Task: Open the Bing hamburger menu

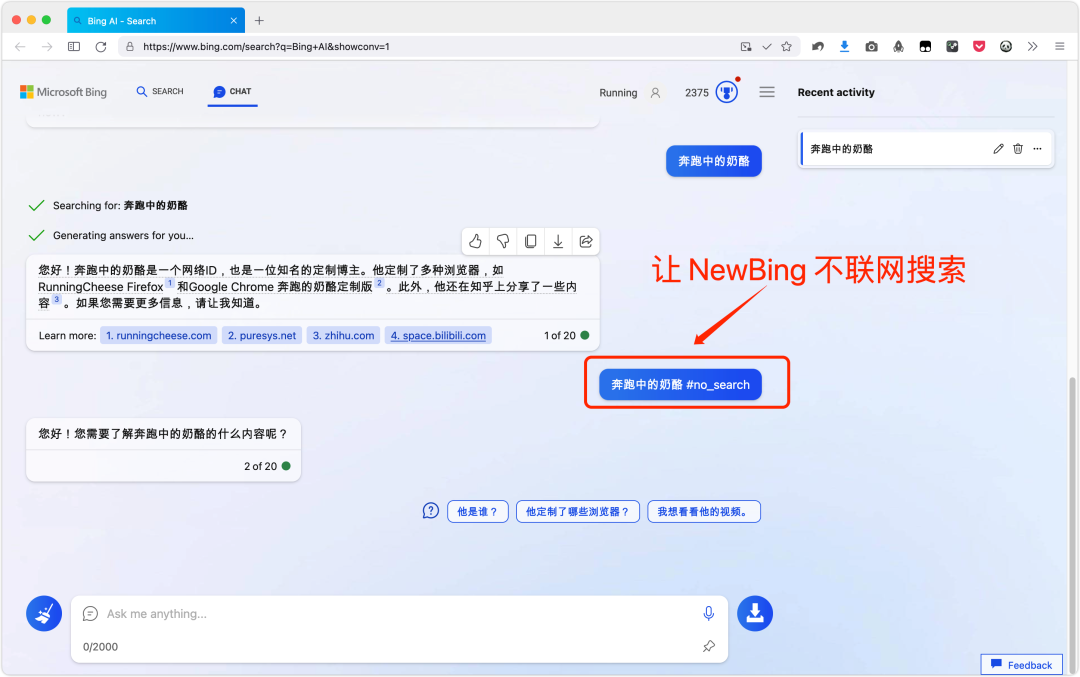Action: (x=767, y=92)
